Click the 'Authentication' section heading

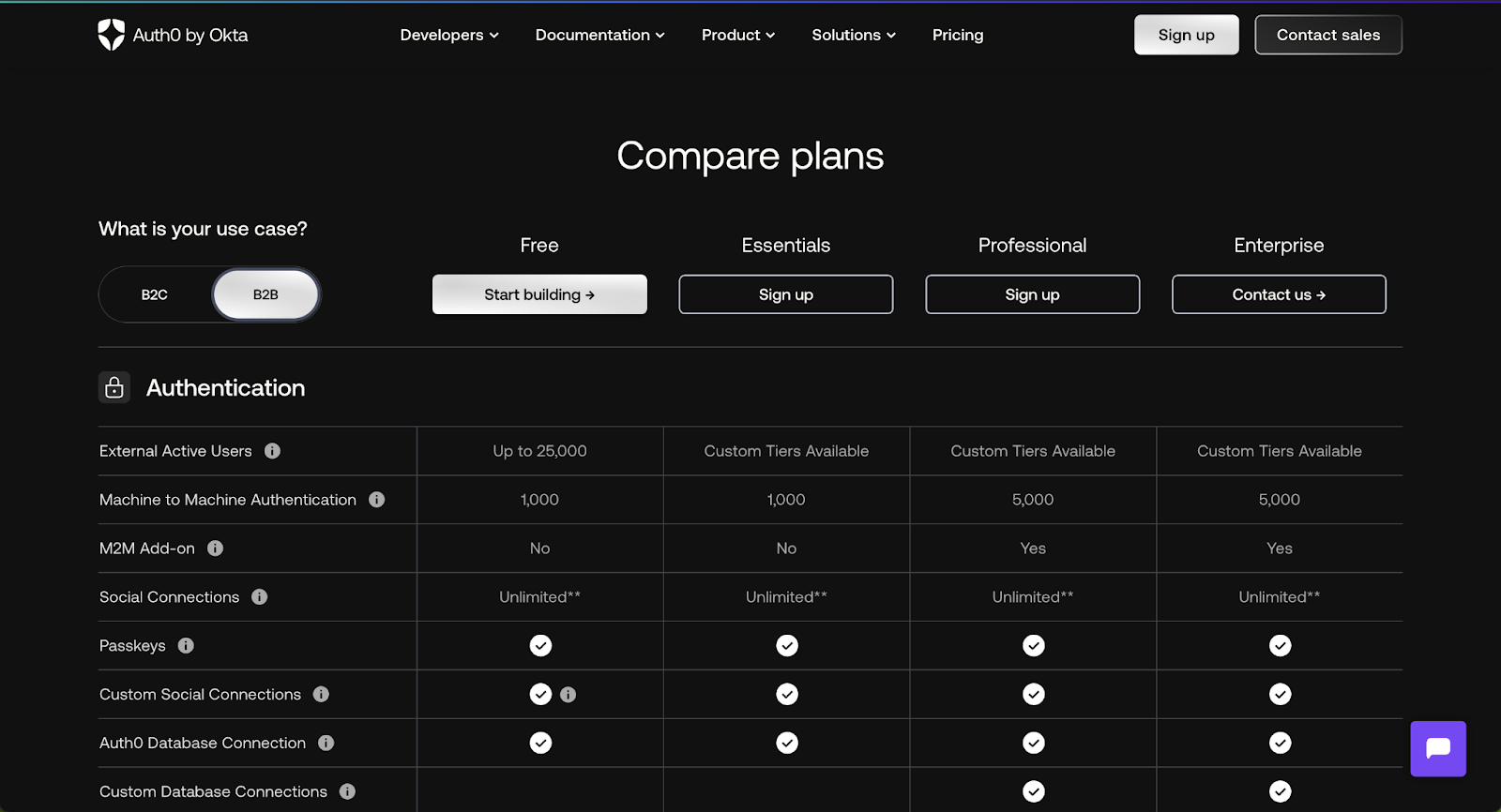(x=226, y=387)
